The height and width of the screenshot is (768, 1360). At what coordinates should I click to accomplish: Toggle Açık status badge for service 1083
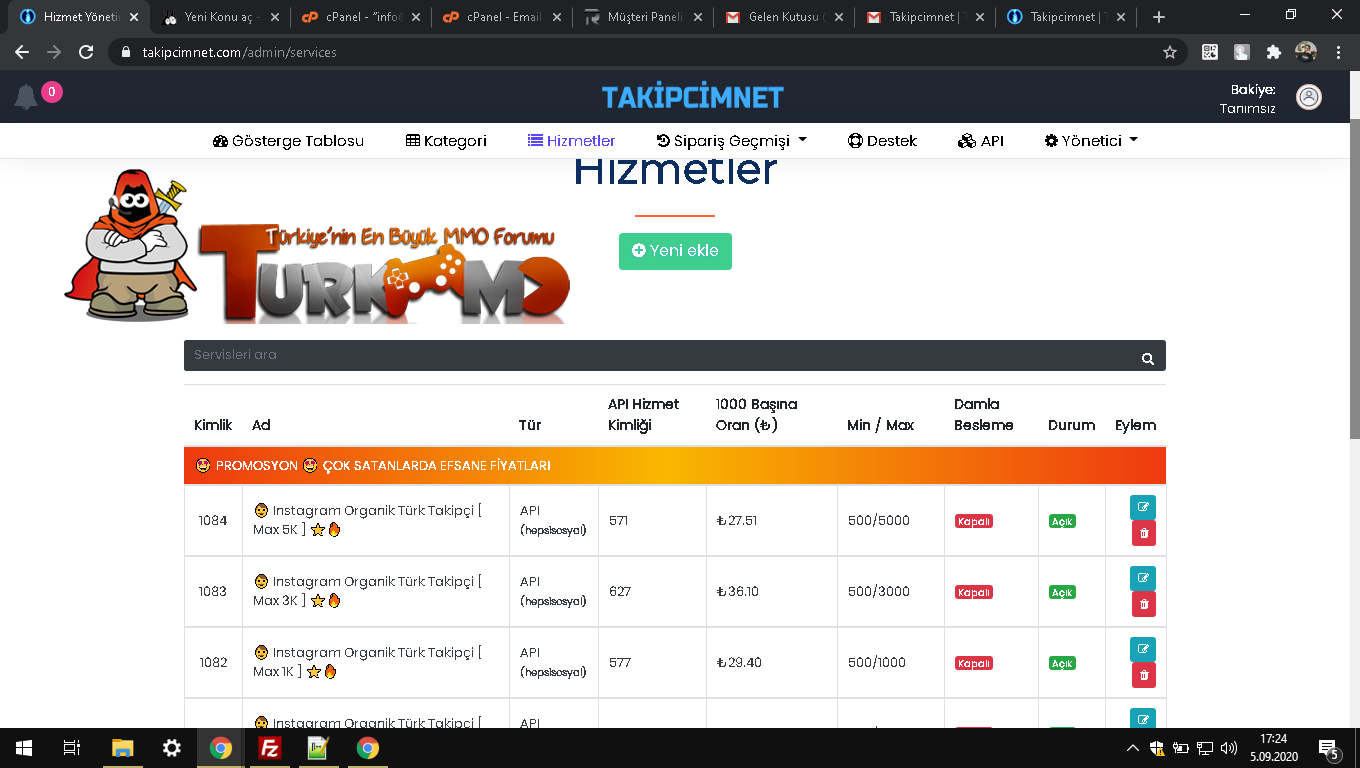point(1062,592)
